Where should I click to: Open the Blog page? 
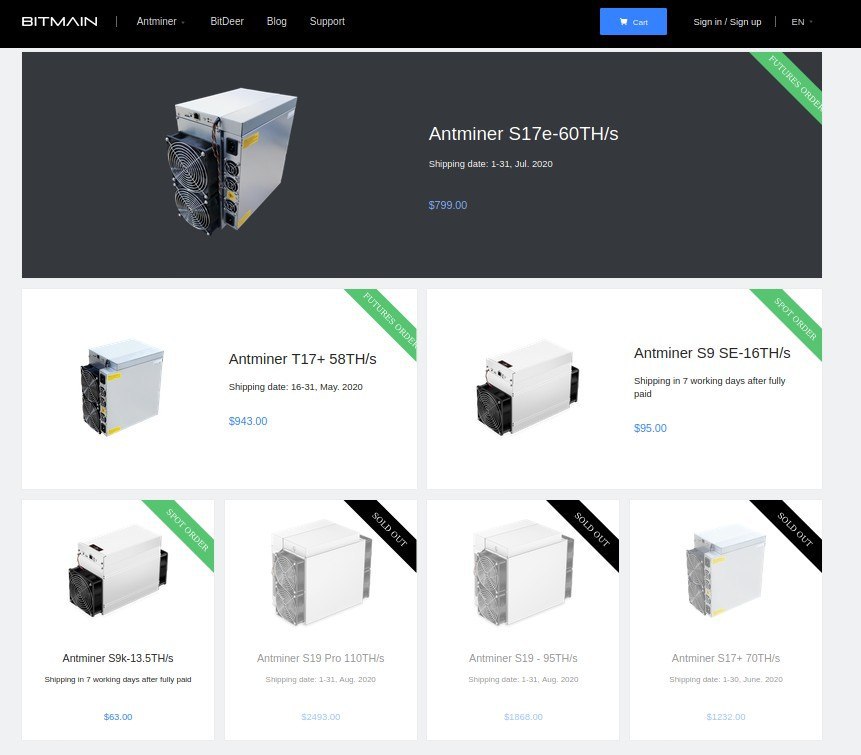click(277, 21)
